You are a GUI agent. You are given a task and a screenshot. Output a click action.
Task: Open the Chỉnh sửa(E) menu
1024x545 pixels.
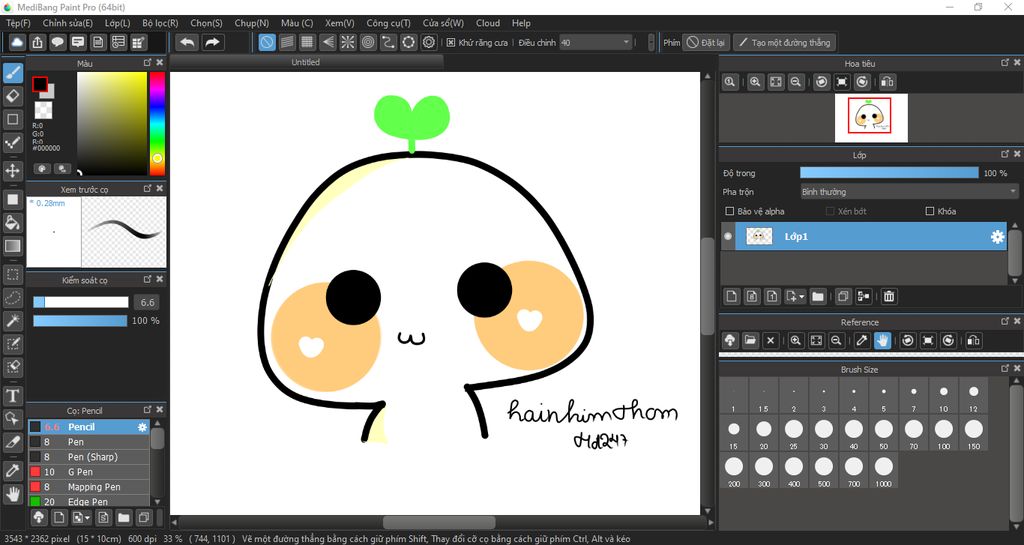coord(67,23)
